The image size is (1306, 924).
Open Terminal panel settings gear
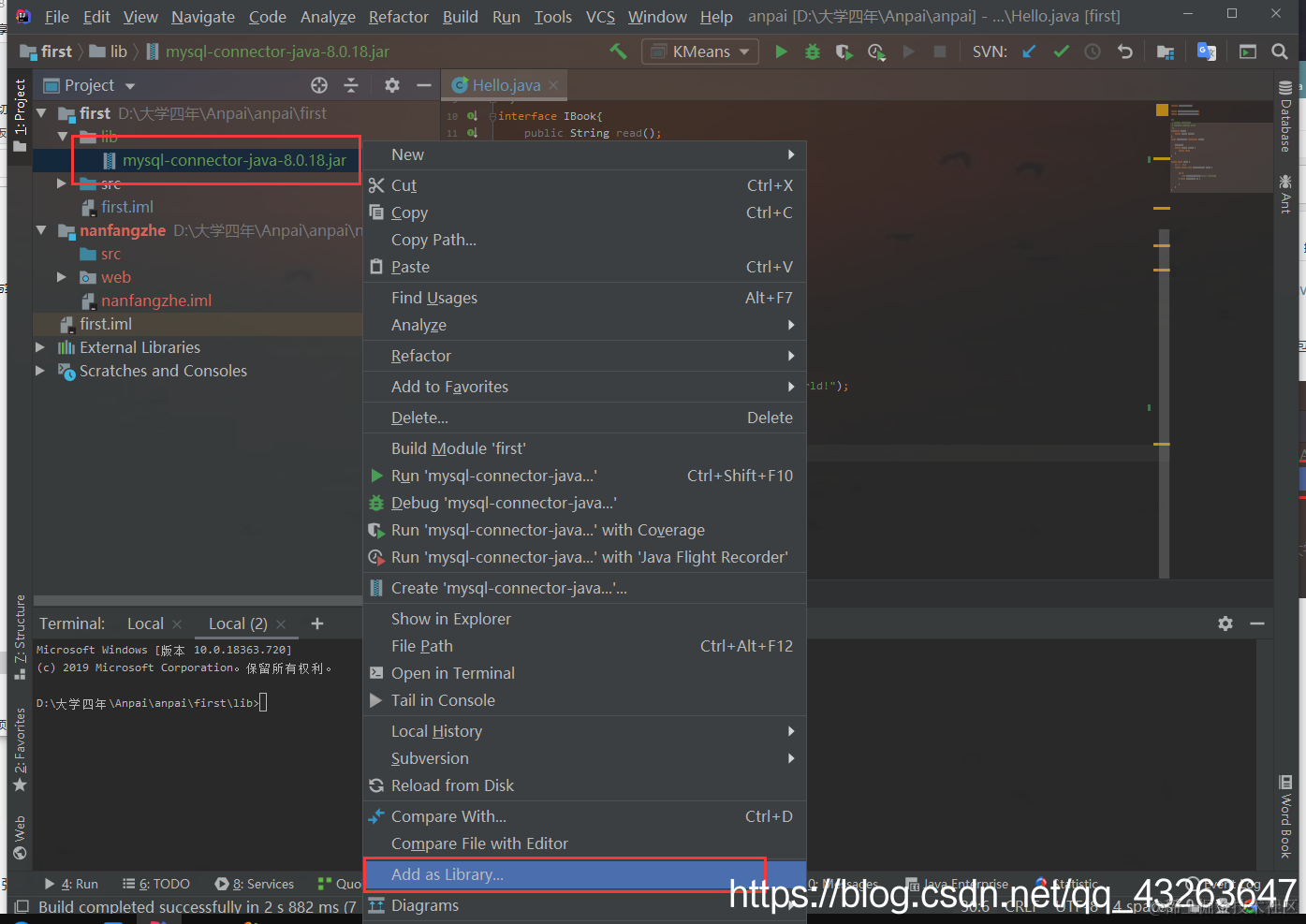point(1225,623)
